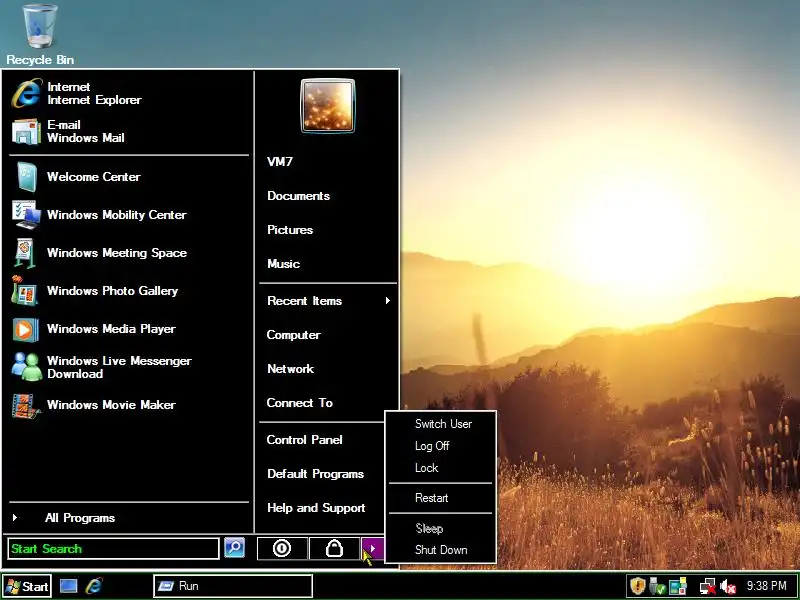Choose Shut Down from the power menu

[441, 550]
